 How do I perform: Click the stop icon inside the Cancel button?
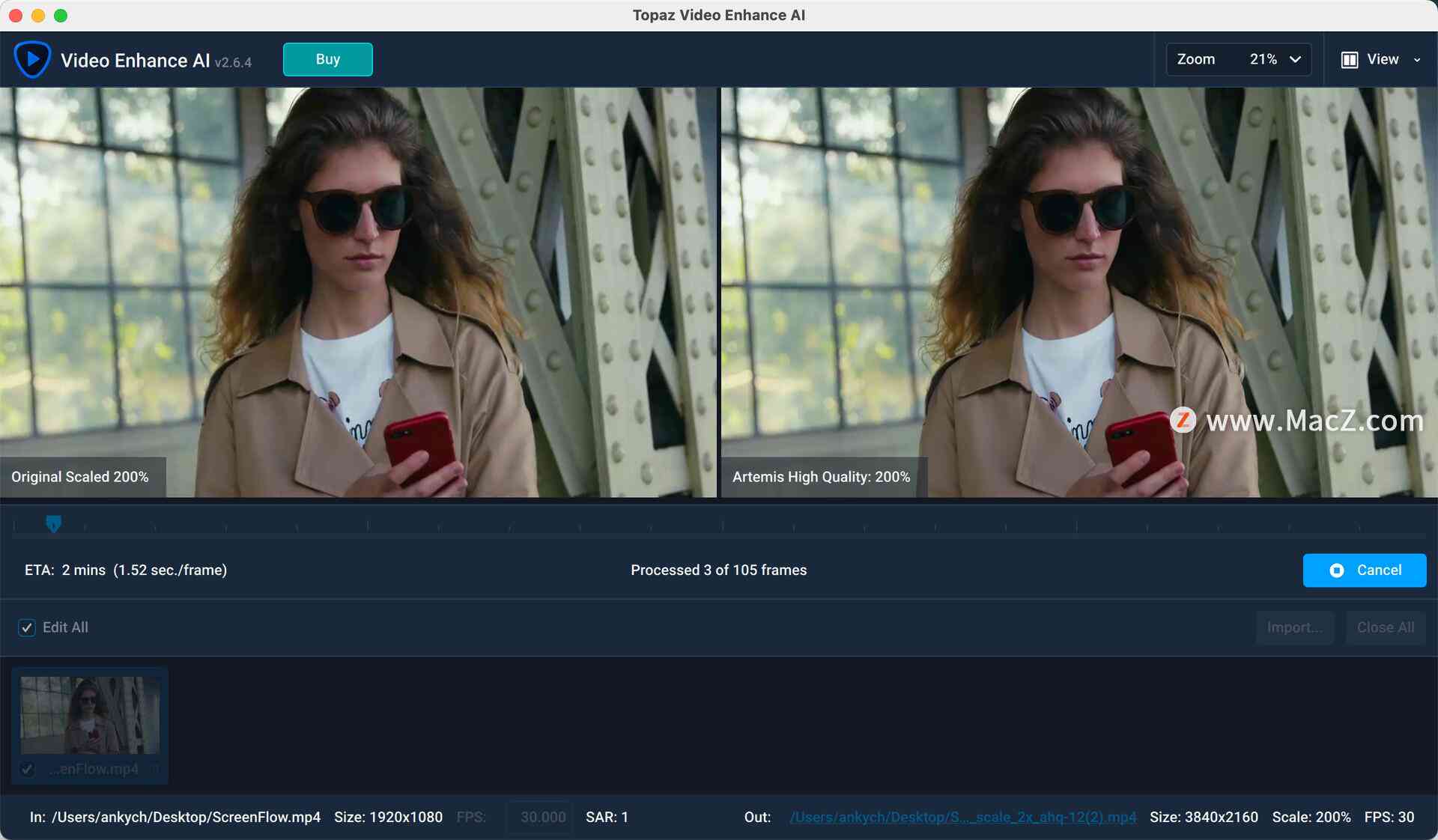1337,570
